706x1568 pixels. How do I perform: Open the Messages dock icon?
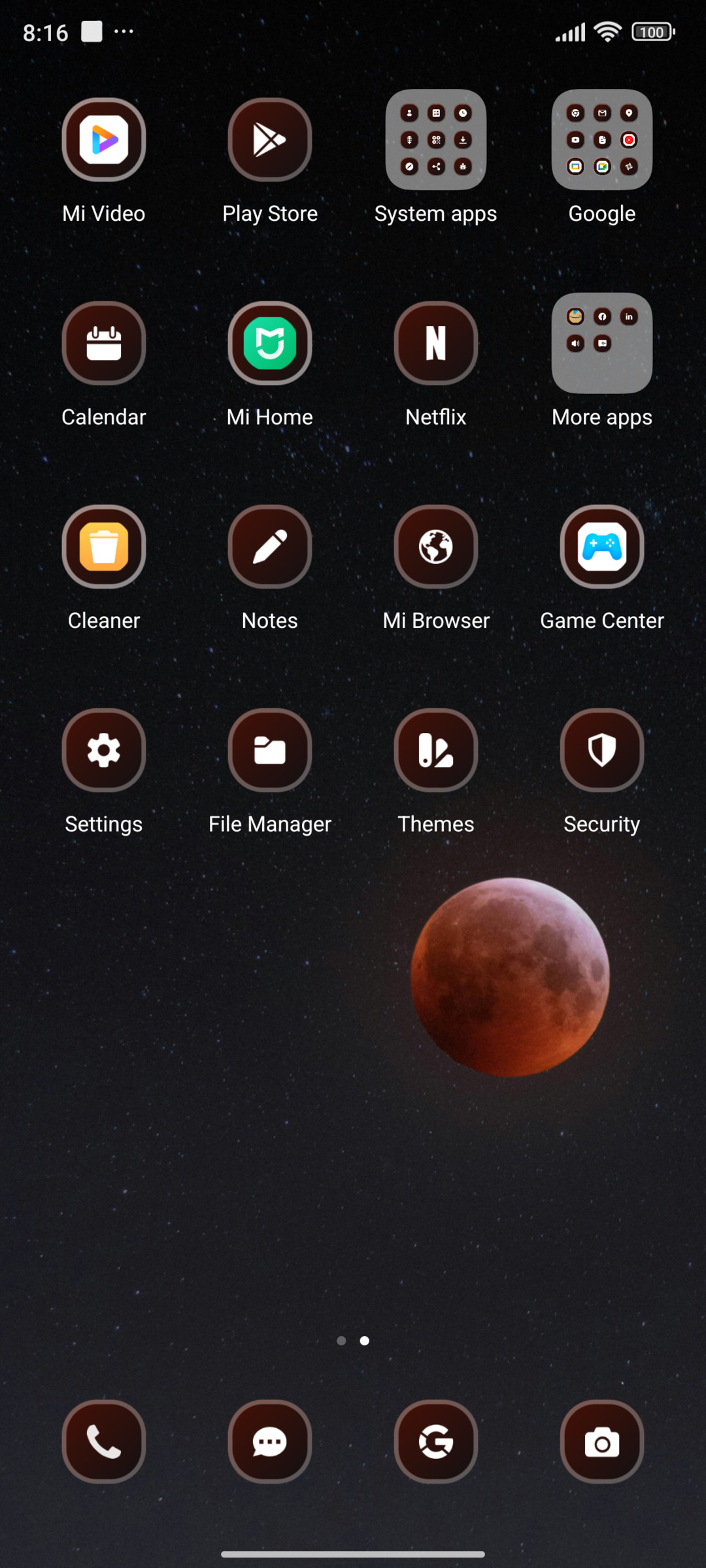tap(270, 1441)
